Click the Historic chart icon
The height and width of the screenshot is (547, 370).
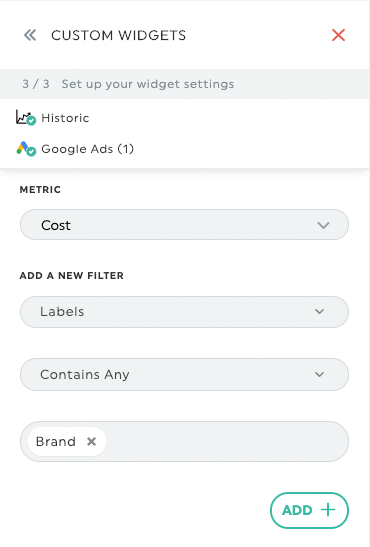22,117
